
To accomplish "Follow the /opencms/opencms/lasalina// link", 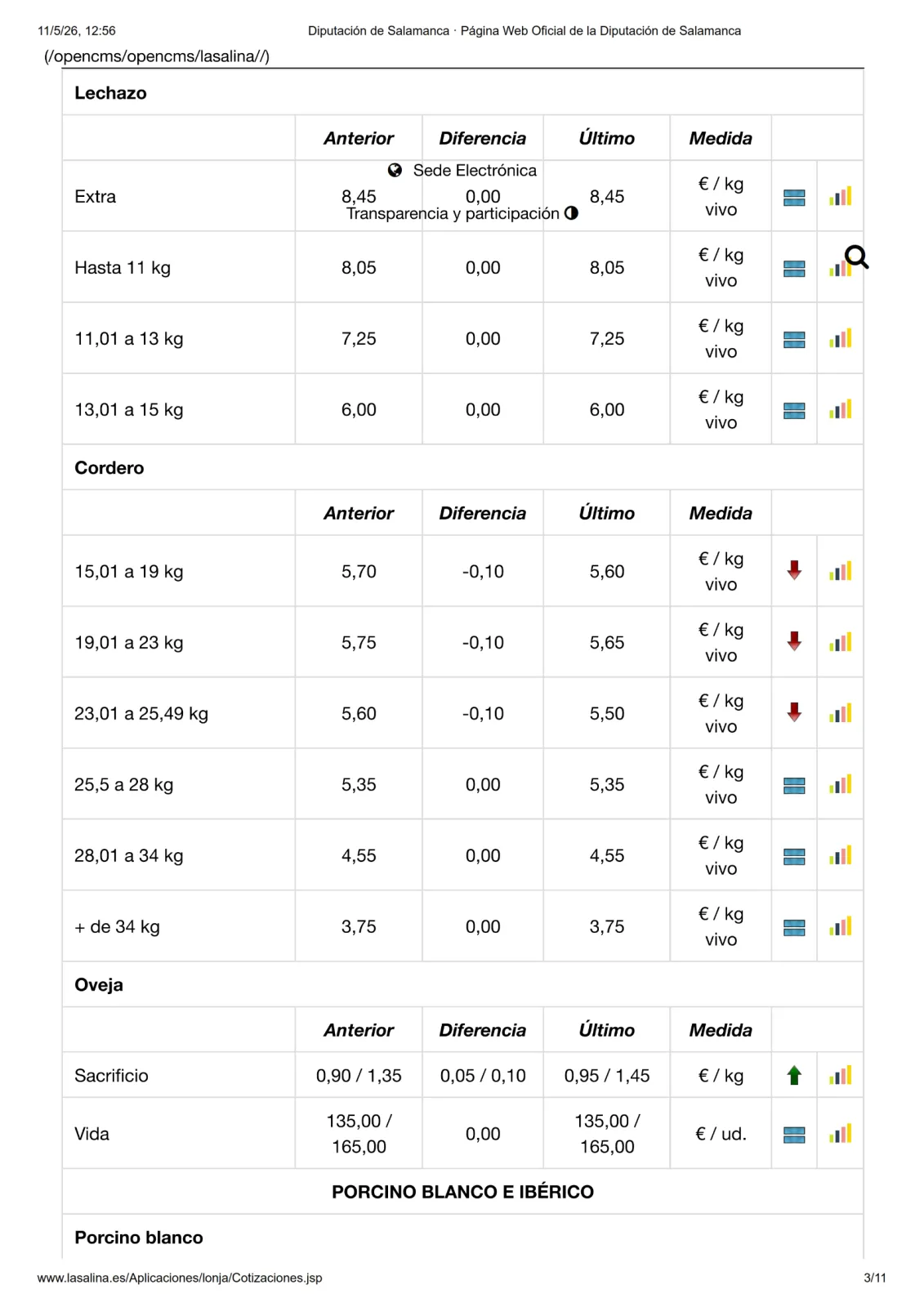I will point(157,56).
